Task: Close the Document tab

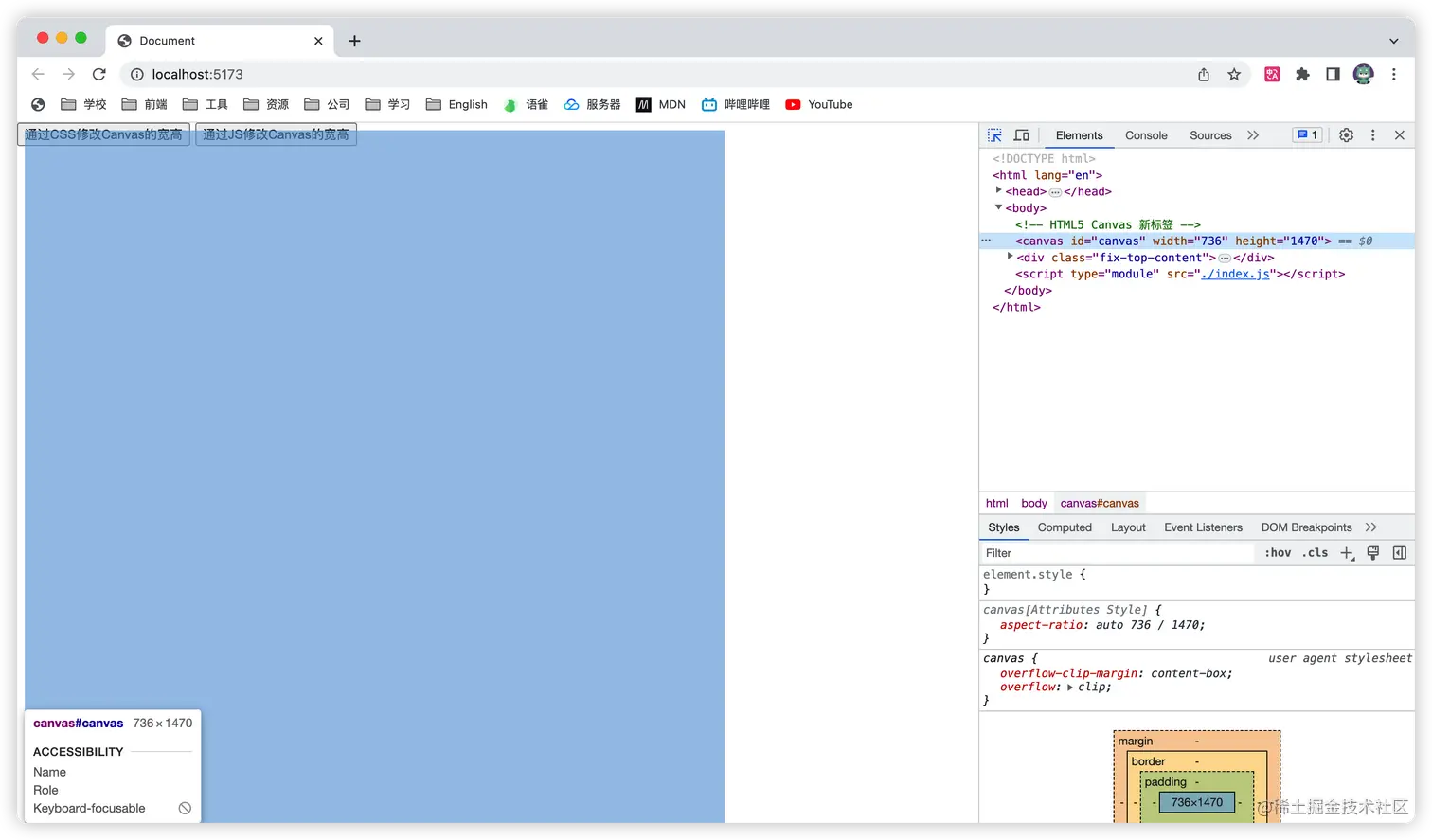Action: [x=318, y=41]
